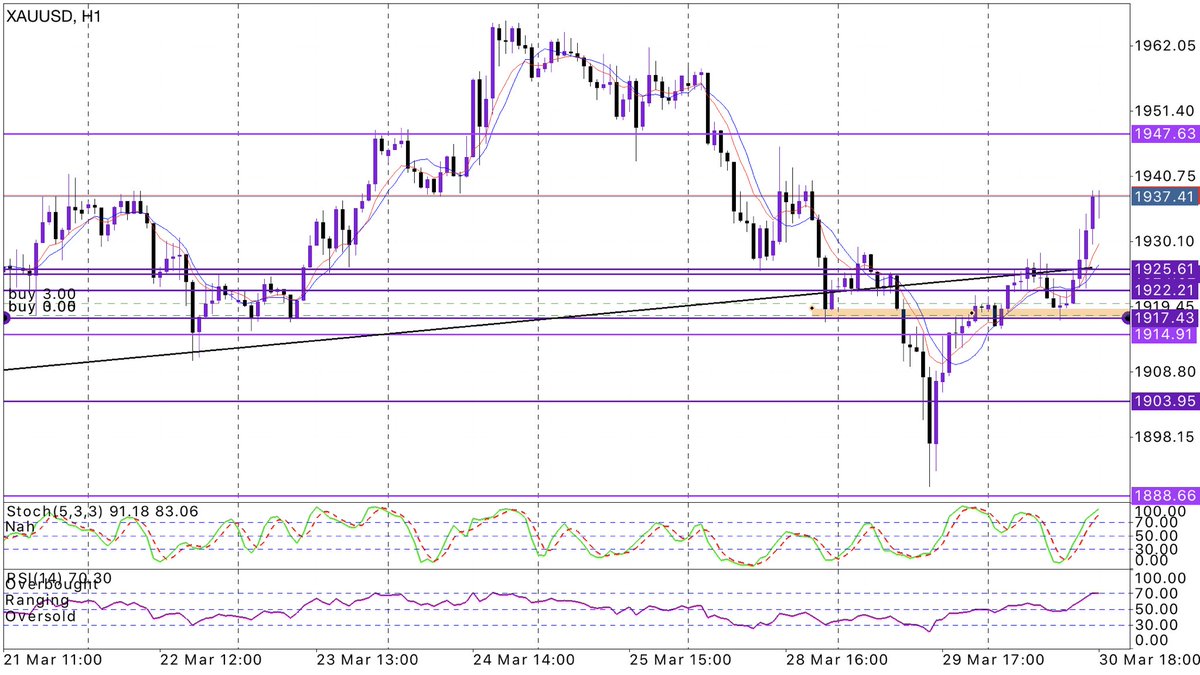
Task: Click the current price label 1937.41
Action: 1164,197
